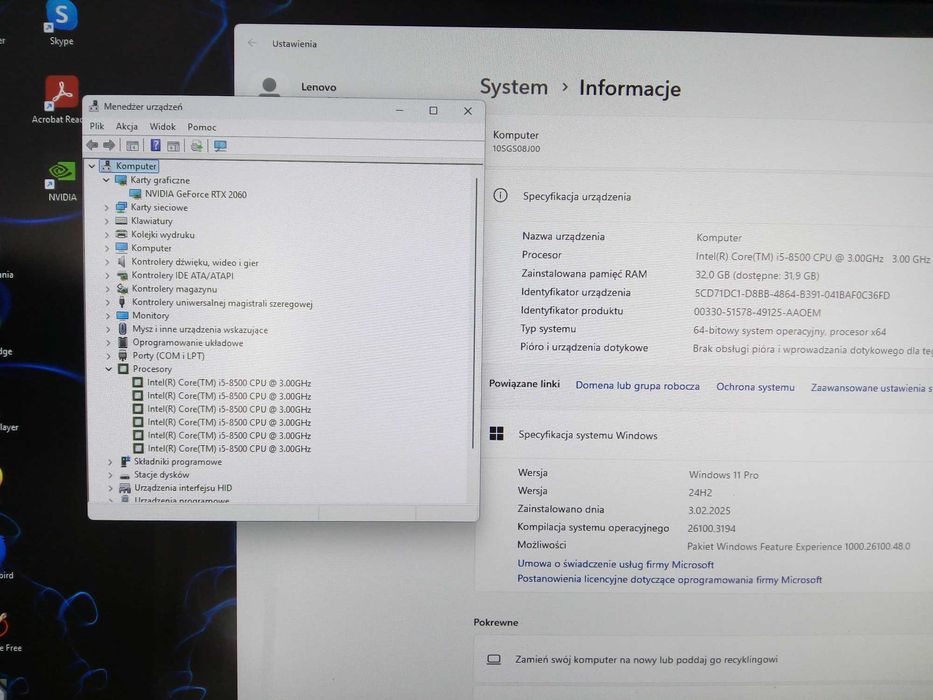This screenshot has width=933, height=700.
Task: Expand the Kontrolery IDE ATA/ATAPI node
Action: [107, 276]
